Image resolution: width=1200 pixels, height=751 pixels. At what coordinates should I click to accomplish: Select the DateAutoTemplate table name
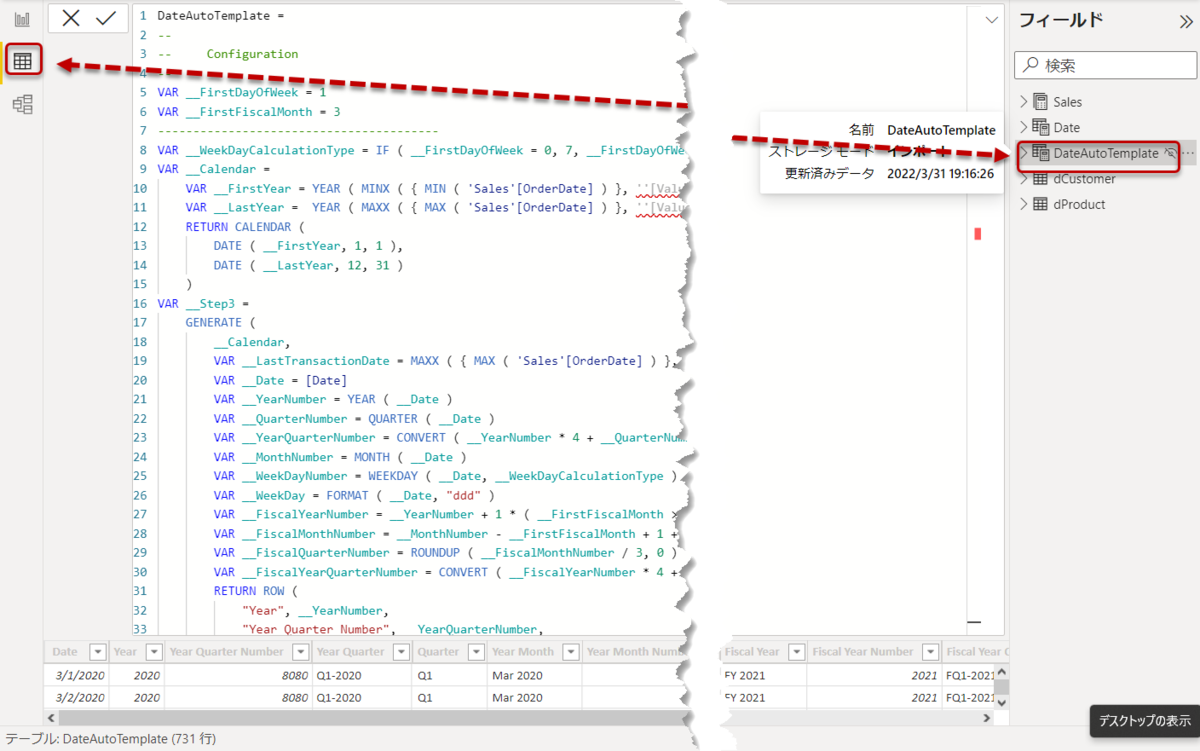pyautogui.click(x=1106, y=154)
